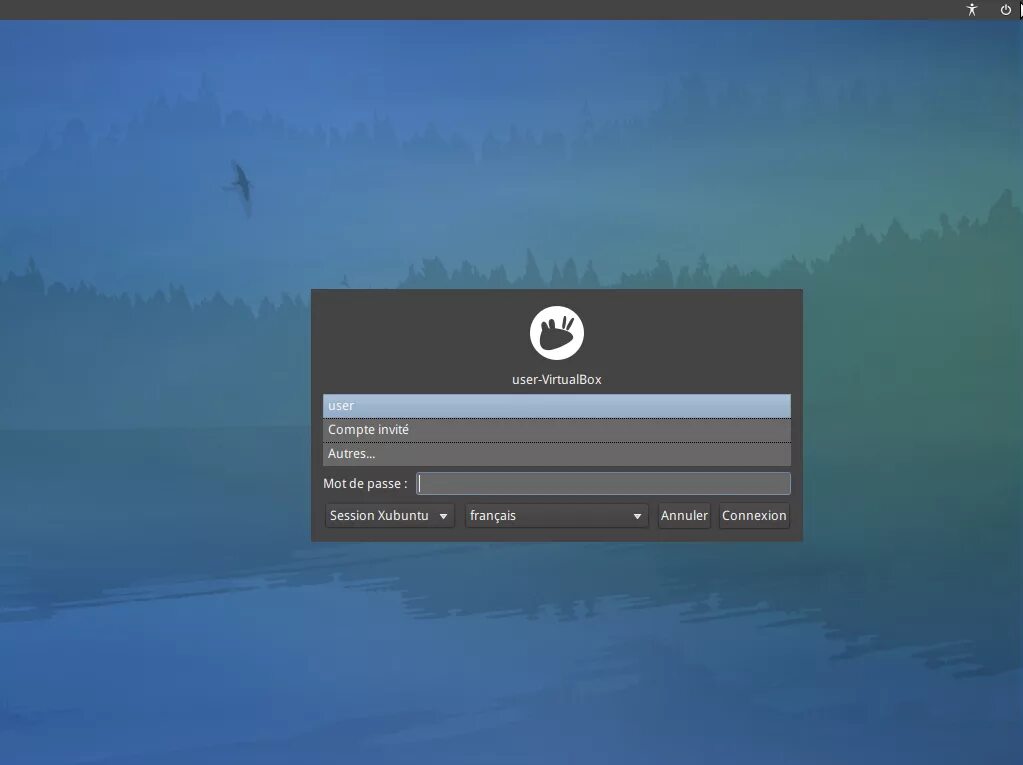Expand the language selector arrow
1023x765 pixels.
[637, 515]
